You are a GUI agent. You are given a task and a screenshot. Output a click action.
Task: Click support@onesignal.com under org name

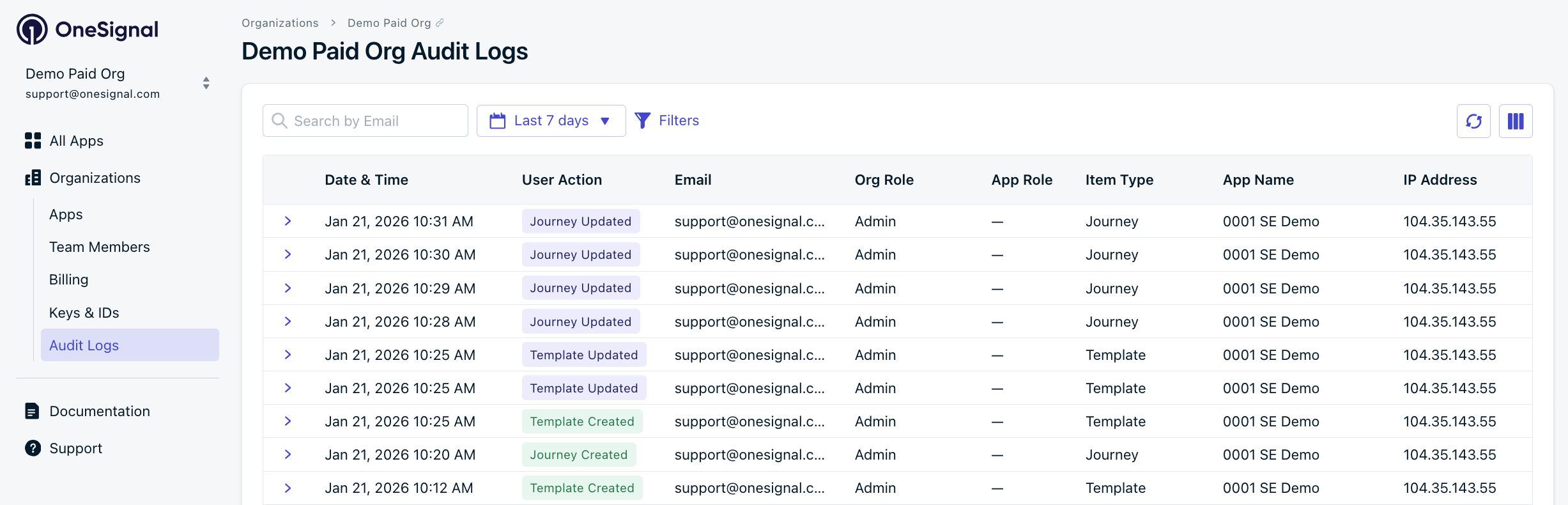pyautogui.click(x=93, y=94)
